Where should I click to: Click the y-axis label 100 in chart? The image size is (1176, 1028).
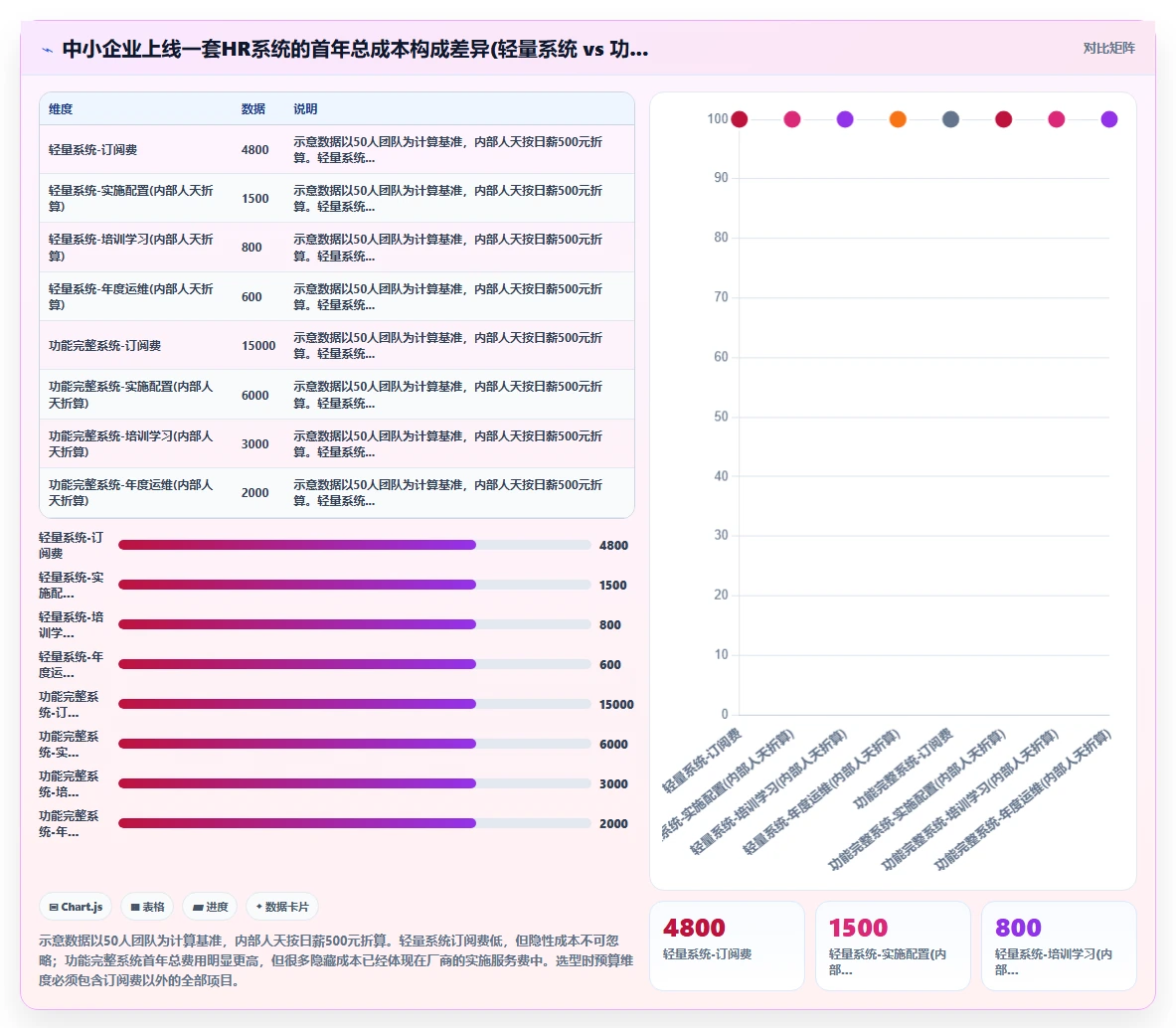(718, 118)
